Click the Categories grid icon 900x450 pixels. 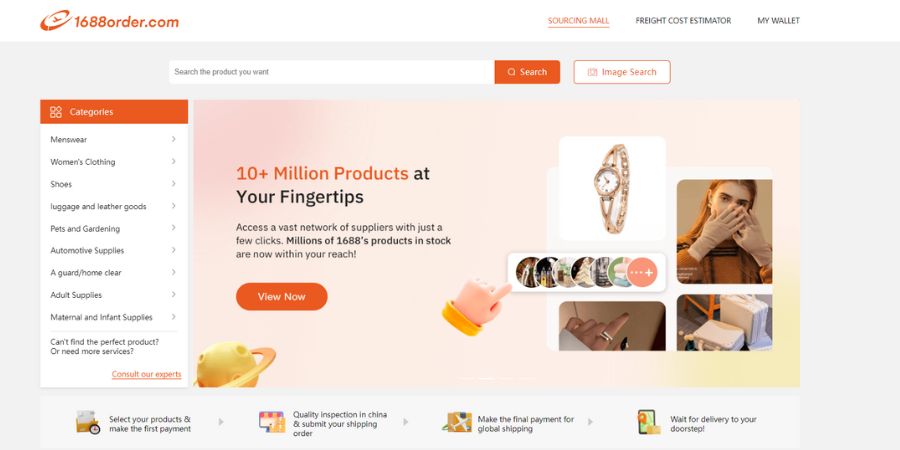pyautogui.click(x=56, y=112)
